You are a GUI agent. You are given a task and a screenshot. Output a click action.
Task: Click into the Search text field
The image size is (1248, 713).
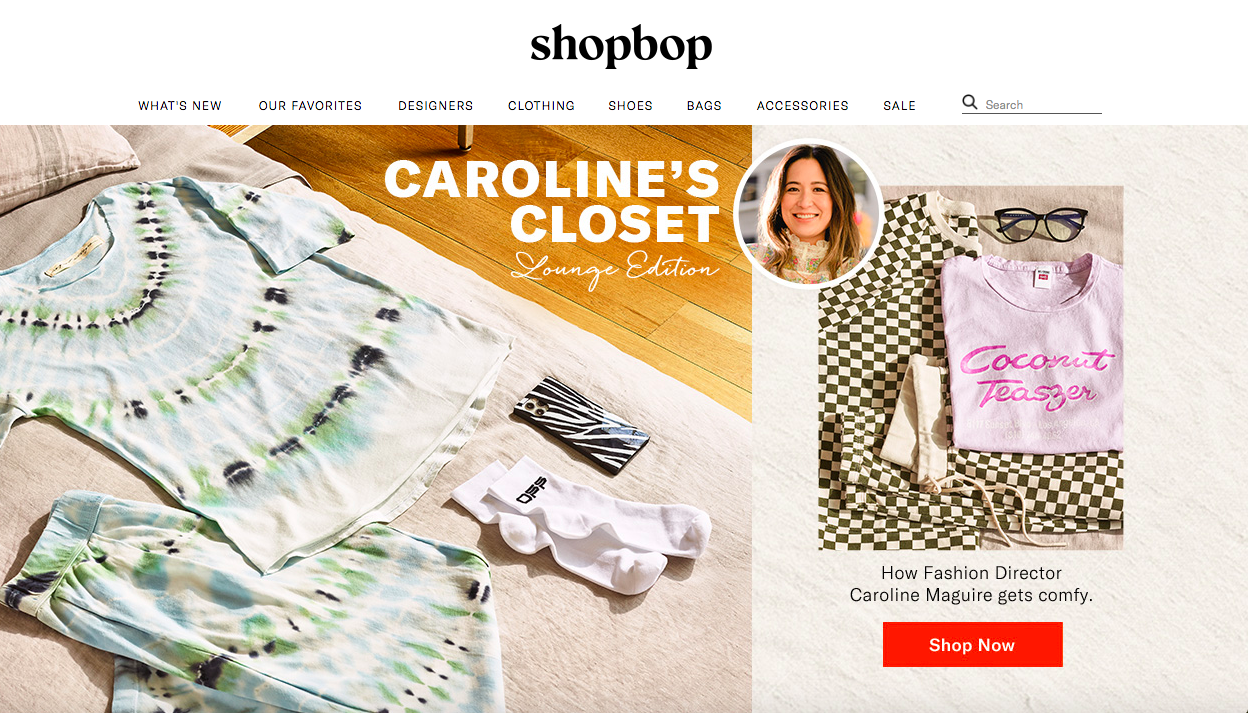point(1042,104)
